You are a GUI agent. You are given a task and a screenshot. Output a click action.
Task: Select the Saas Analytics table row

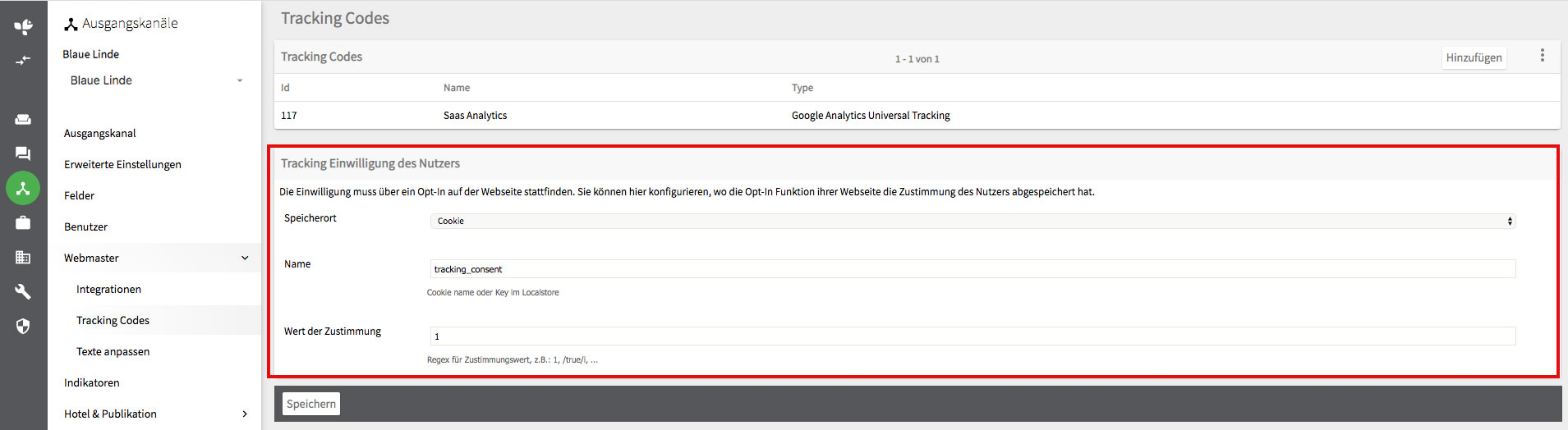coord(917,115)
